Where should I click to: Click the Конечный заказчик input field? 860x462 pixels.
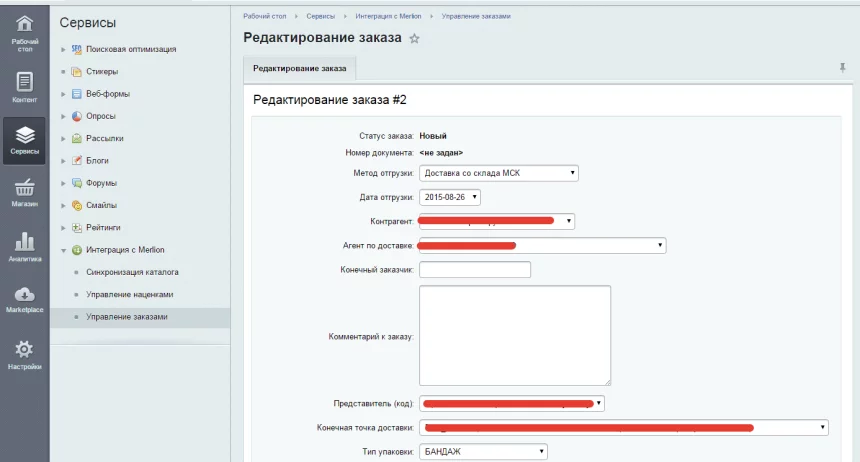474,269
